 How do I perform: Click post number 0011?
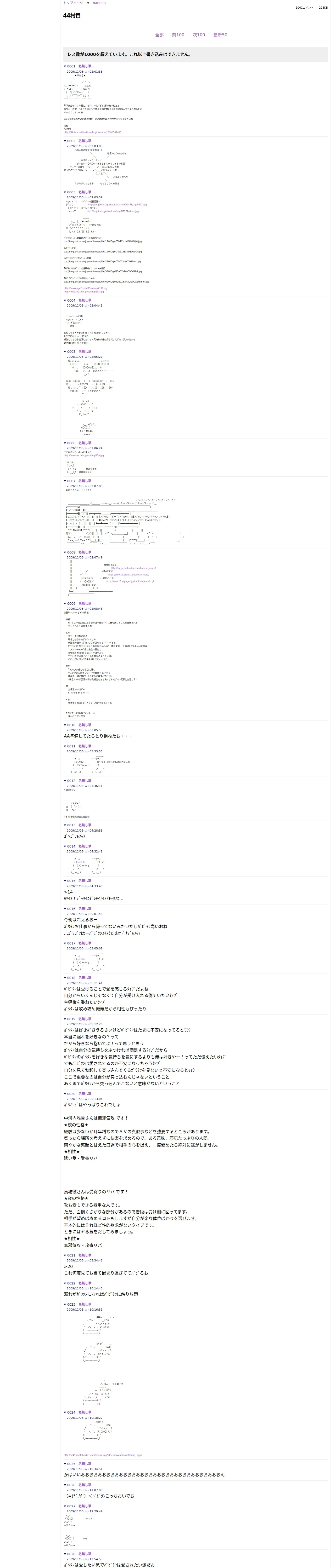point(71,746)
